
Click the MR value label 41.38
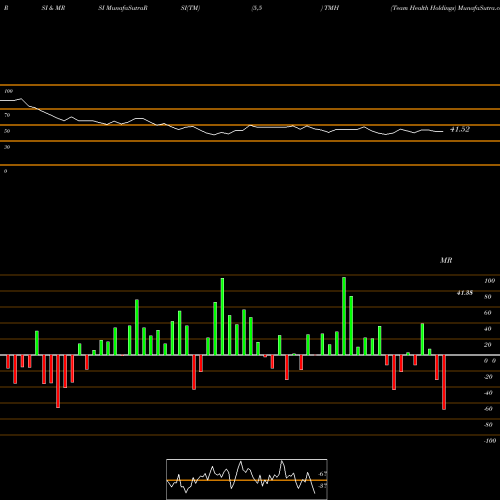tap(465, 293)
